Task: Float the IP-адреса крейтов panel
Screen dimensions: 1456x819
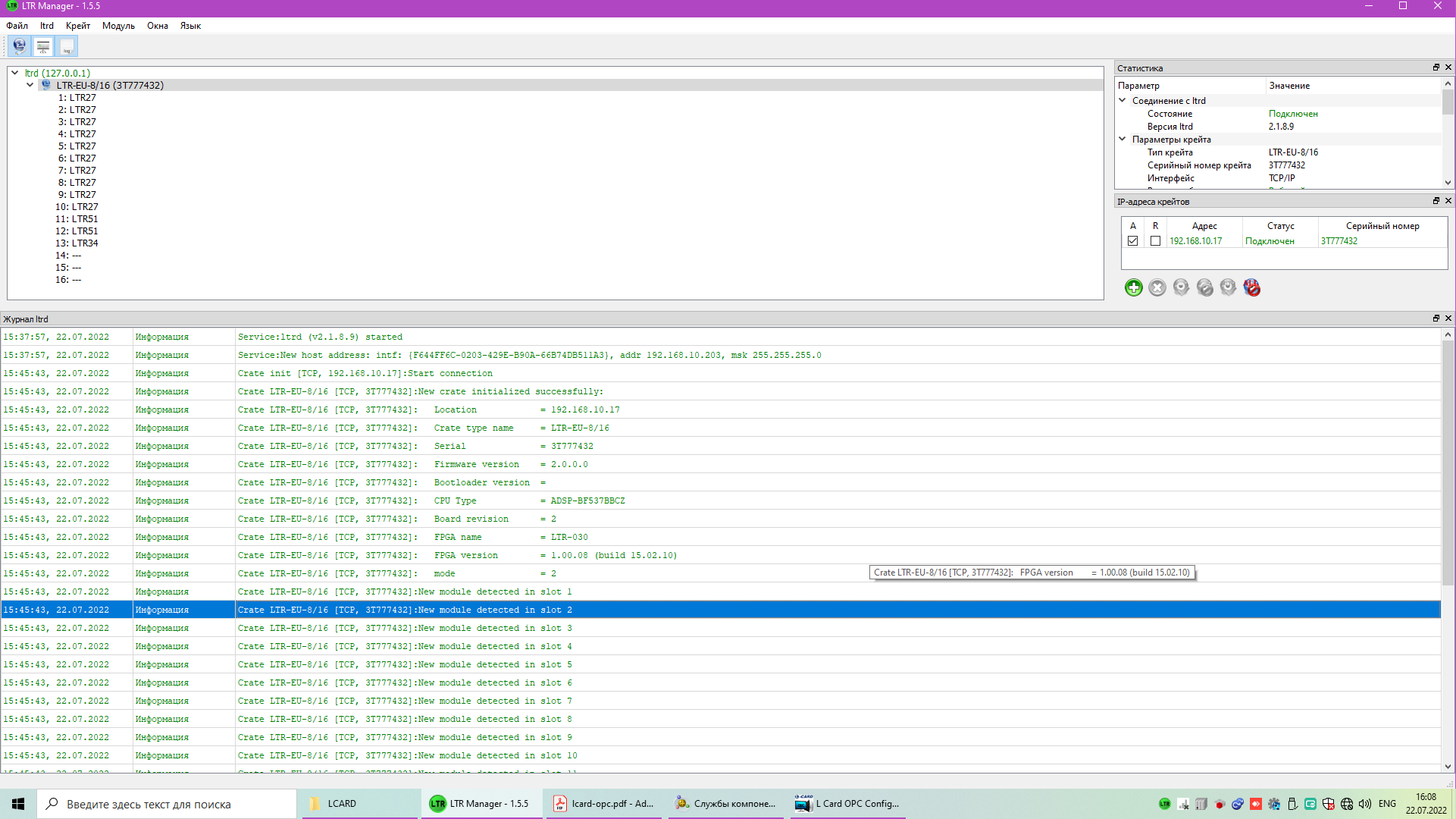Action: click(1436, 201)
